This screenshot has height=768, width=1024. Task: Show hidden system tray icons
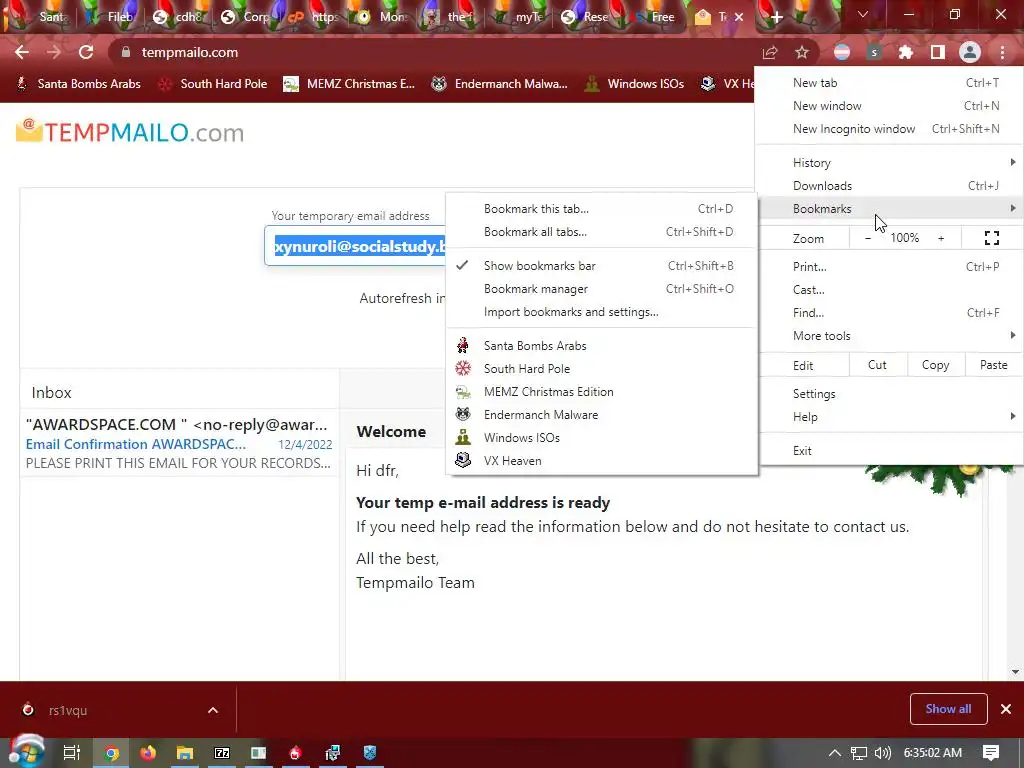[835, 753]
